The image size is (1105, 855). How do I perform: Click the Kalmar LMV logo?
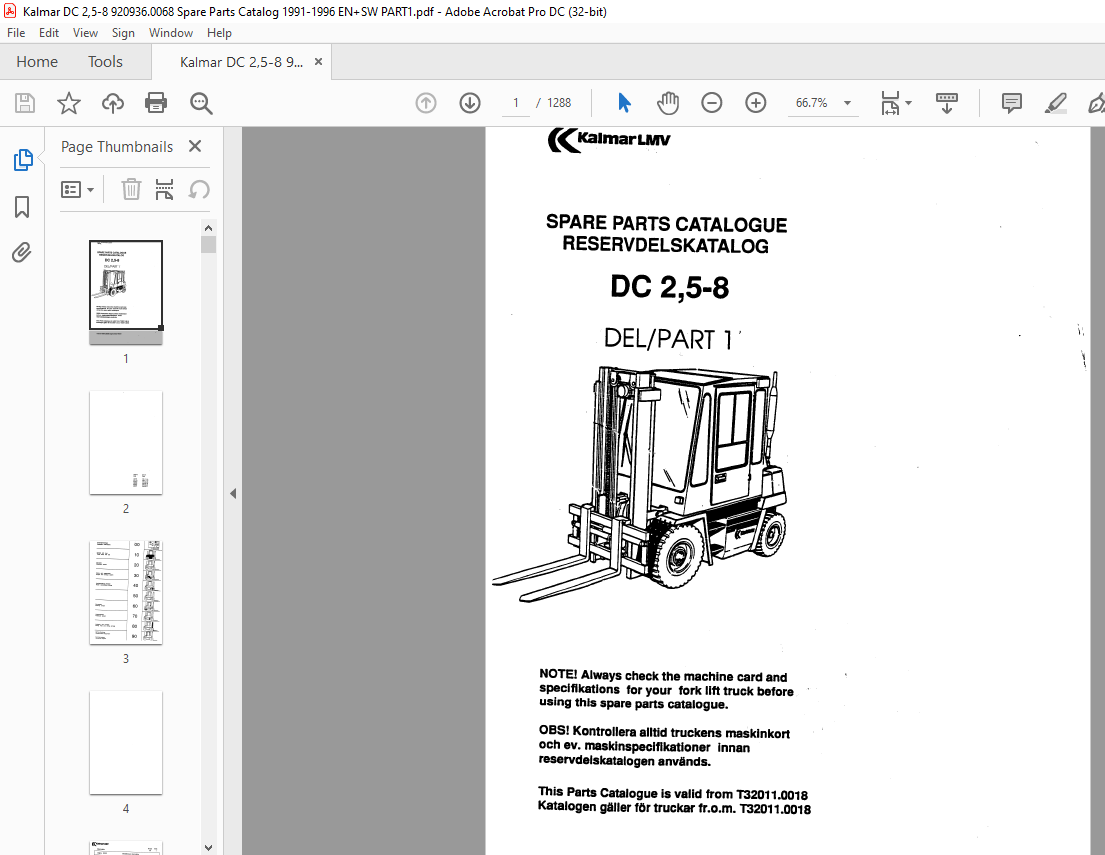[x=609, y=140]
